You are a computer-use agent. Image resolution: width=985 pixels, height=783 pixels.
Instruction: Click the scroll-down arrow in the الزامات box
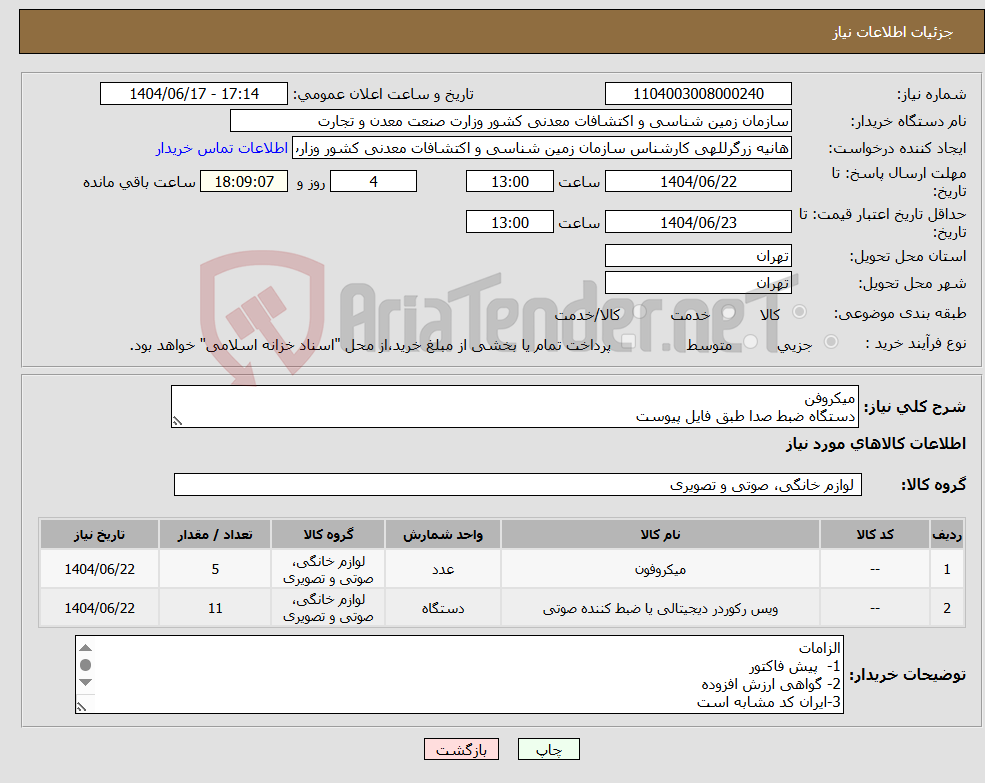(86, 683)
